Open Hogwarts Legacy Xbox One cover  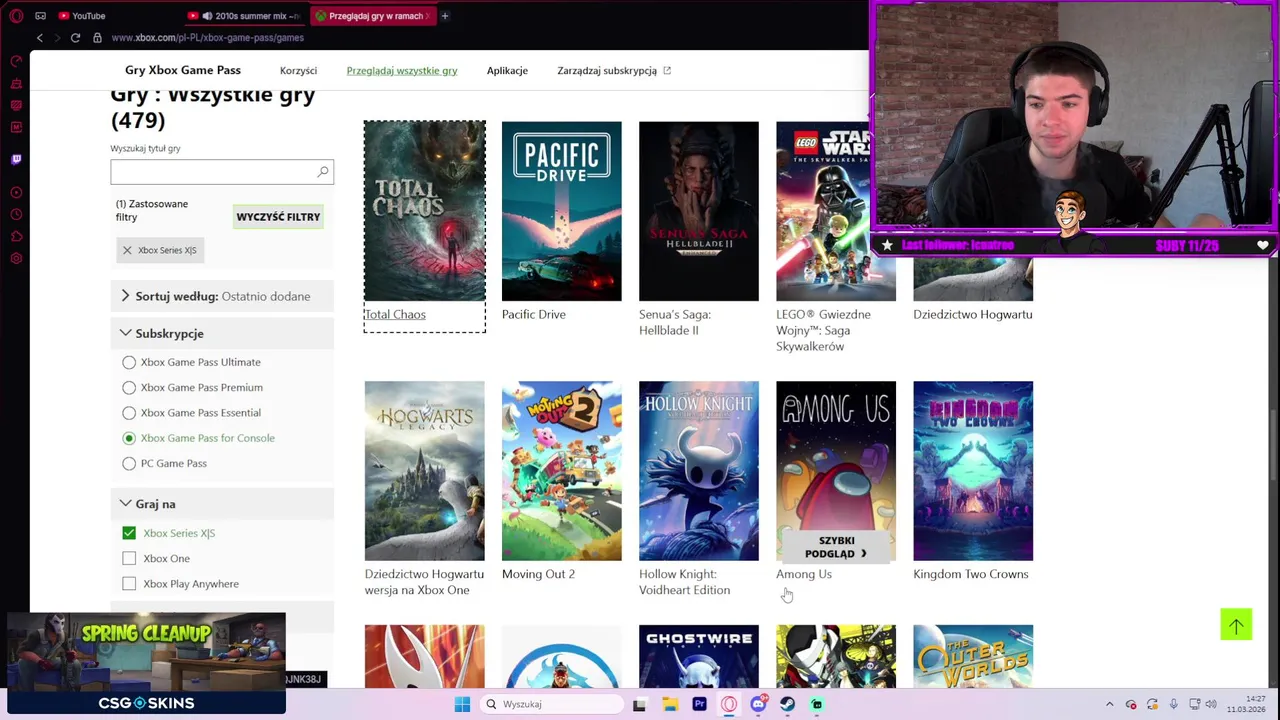click(x=425, y=471)
